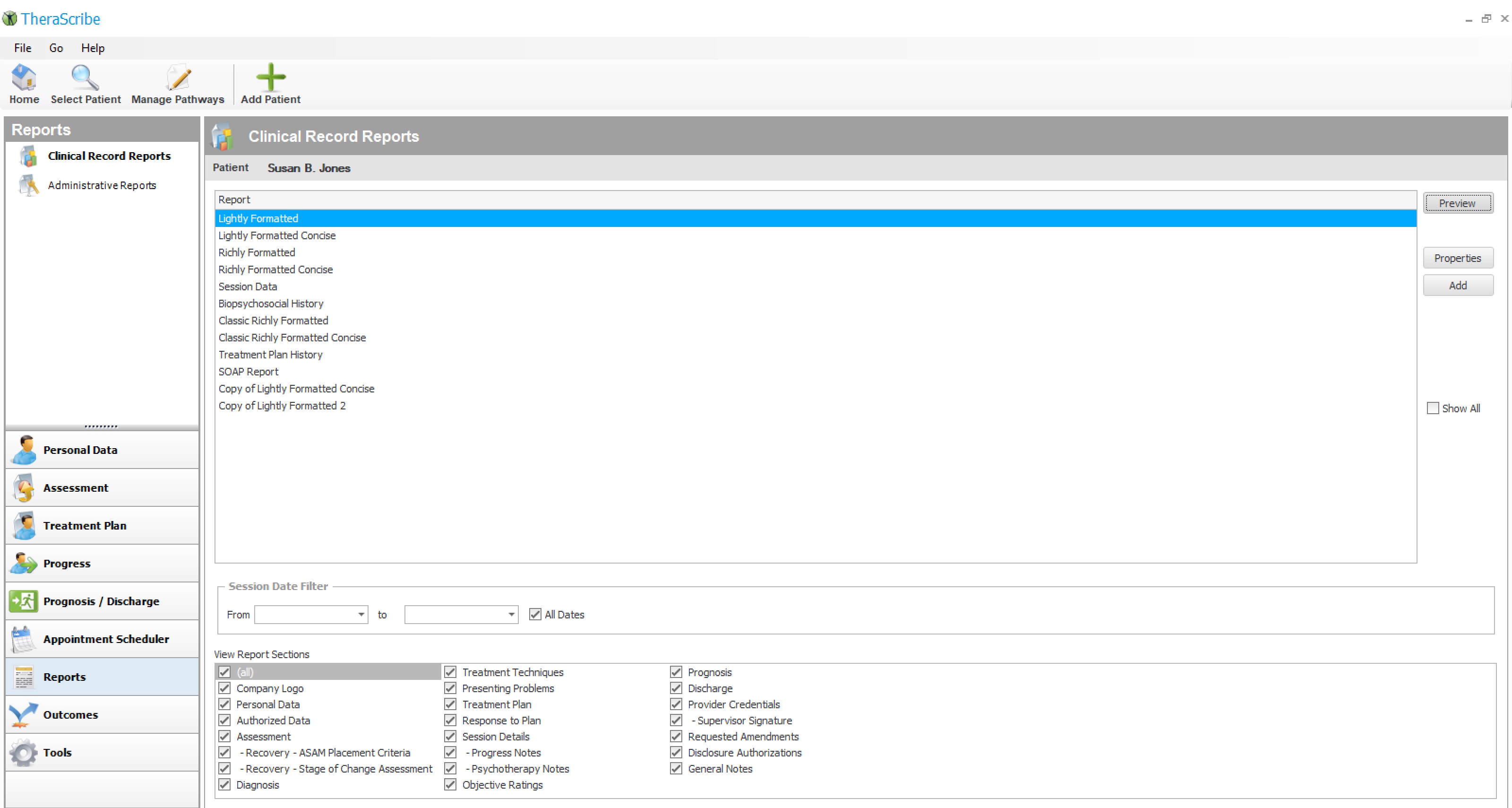This screenshot has width=1512, height=808.
Task: Open Select Patient magnifier icon
Action: 85,78
